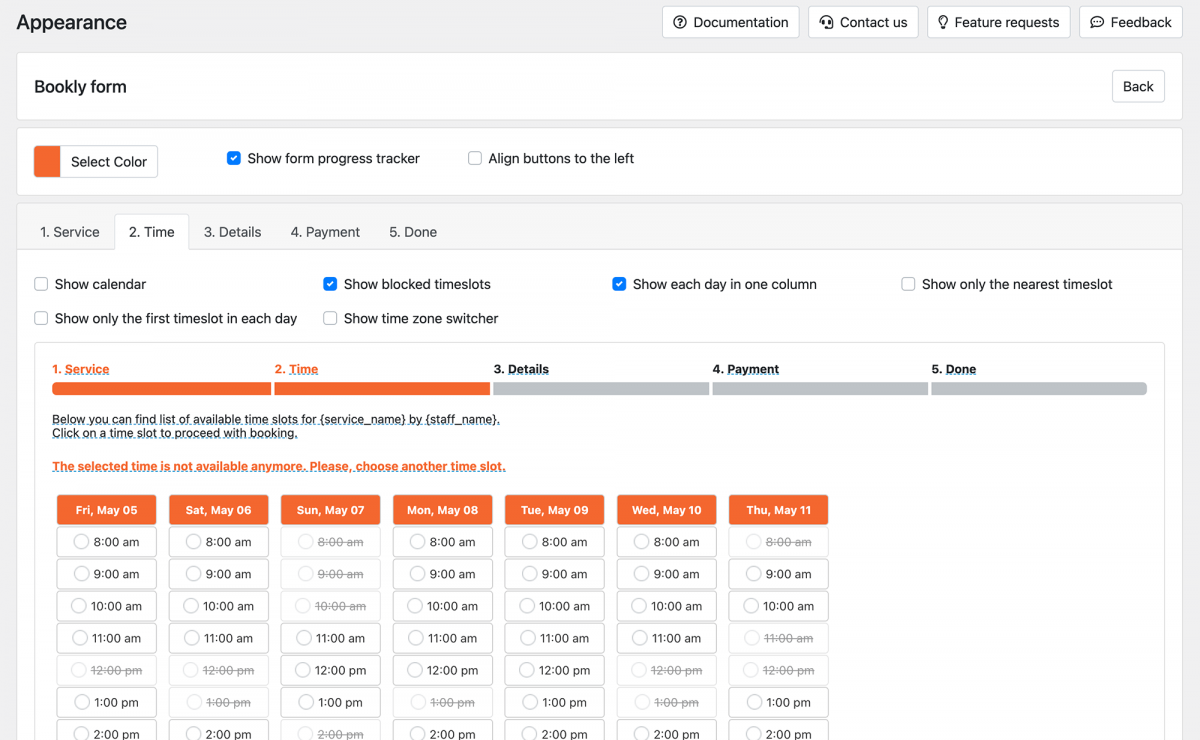Turn off Show each day in one column
The width and height of the screenshot is (1200, 740).
(x=619, y=284)
